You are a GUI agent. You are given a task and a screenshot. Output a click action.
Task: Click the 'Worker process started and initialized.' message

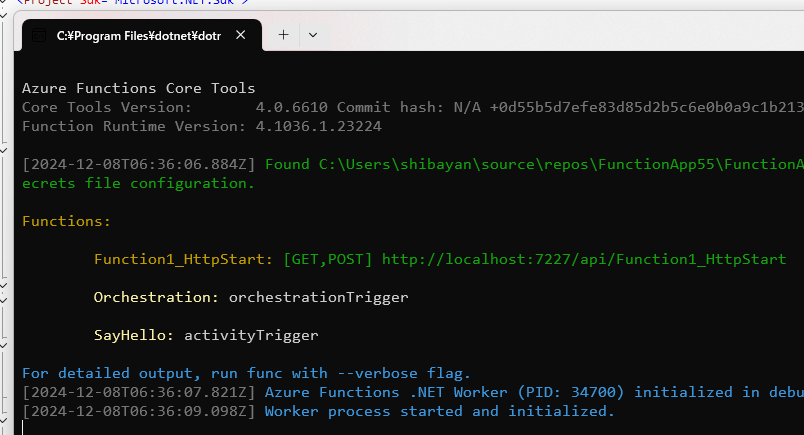(x=439, y=411)
